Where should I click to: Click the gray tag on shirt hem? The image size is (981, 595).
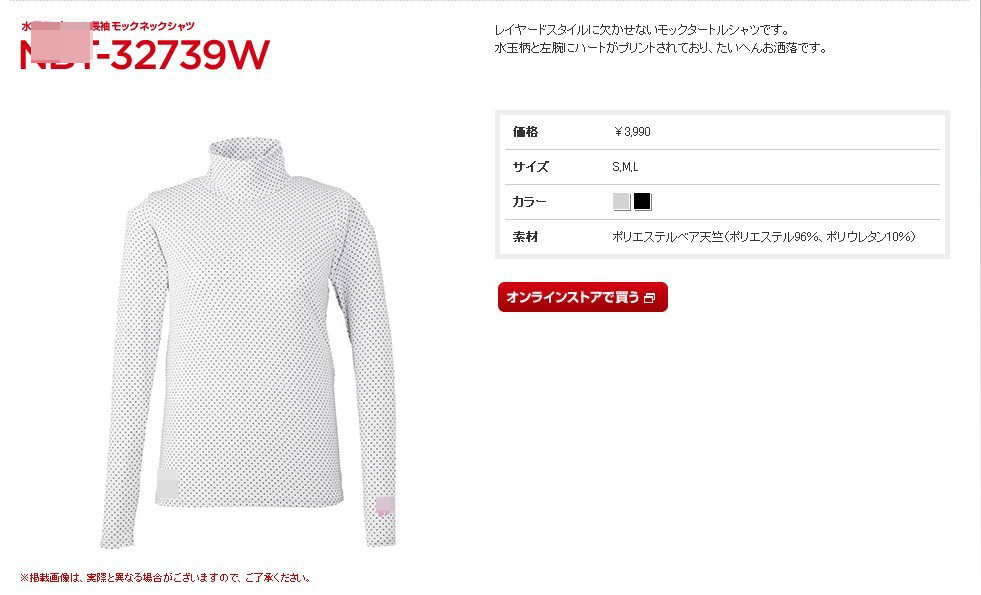click(168, 483)
